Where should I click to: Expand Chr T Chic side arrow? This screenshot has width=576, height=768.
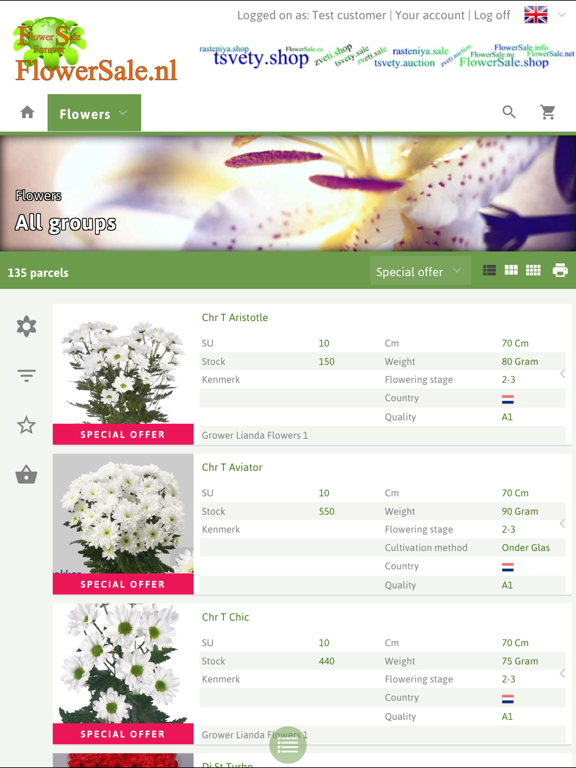coord(563,673)
